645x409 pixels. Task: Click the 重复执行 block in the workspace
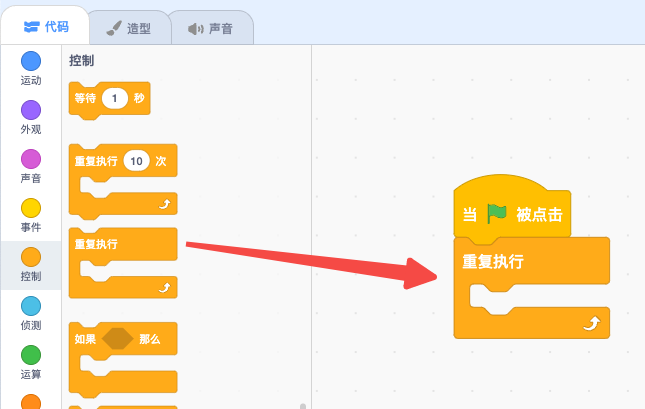(531, 288)
